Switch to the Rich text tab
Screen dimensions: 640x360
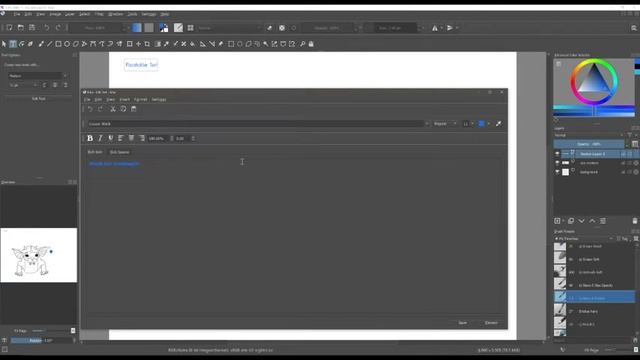point(95,152)
